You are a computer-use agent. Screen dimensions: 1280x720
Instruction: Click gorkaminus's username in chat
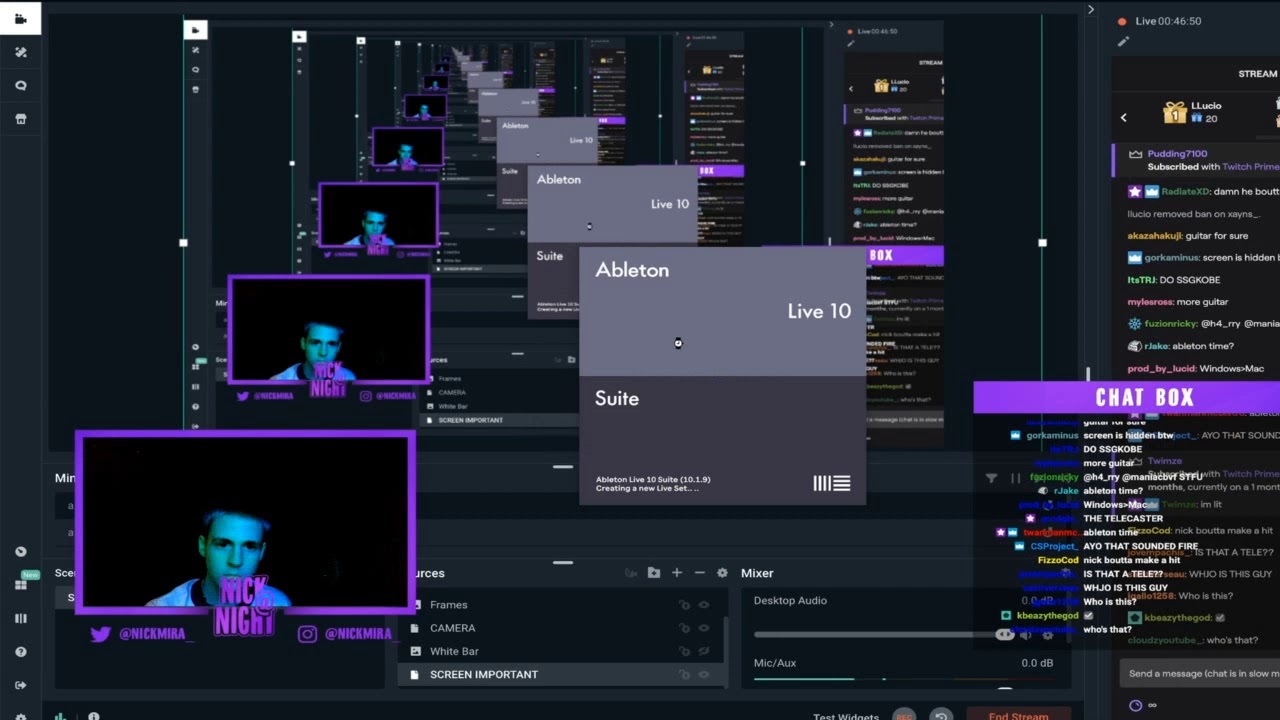pyautogui.click(x=1170, y=257)
